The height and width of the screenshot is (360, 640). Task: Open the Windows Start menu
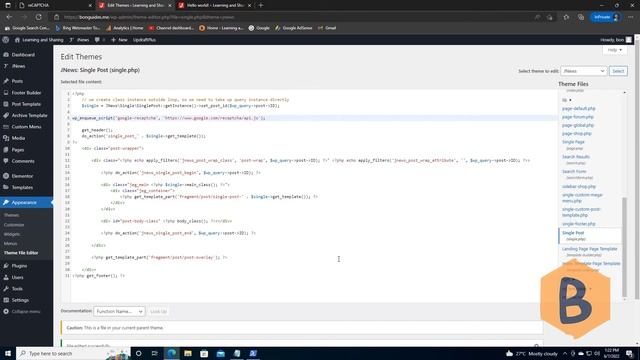point(8,353)
